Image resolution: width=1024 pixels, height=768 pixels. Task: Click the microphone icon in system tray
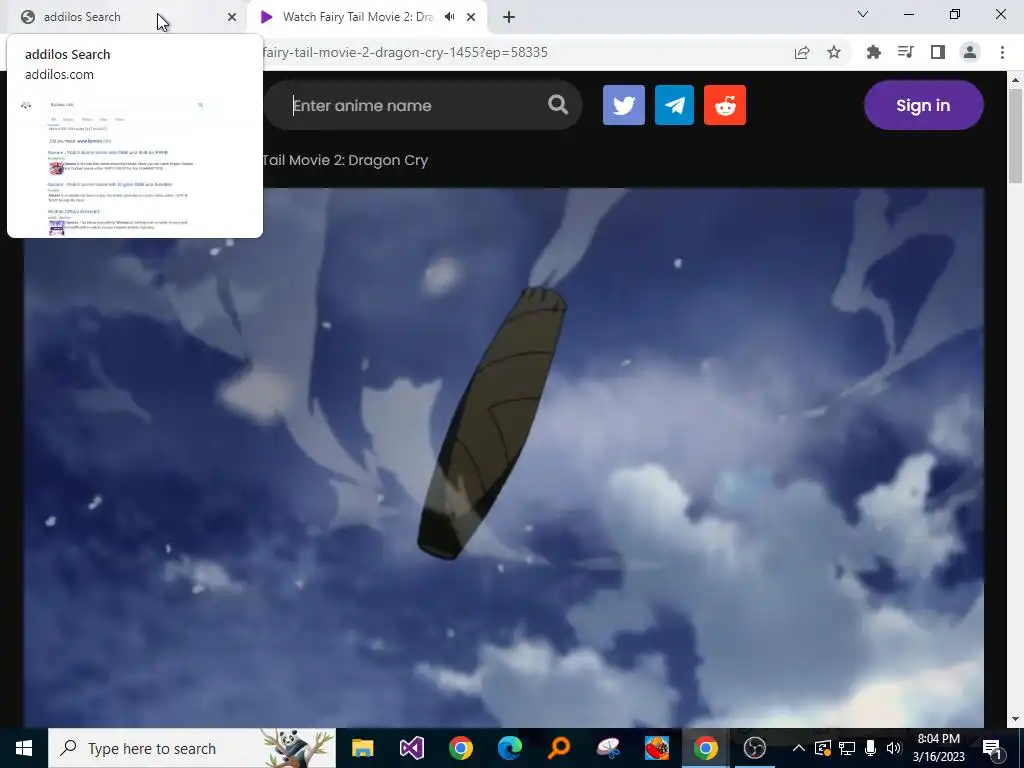(x=871, y=748)
